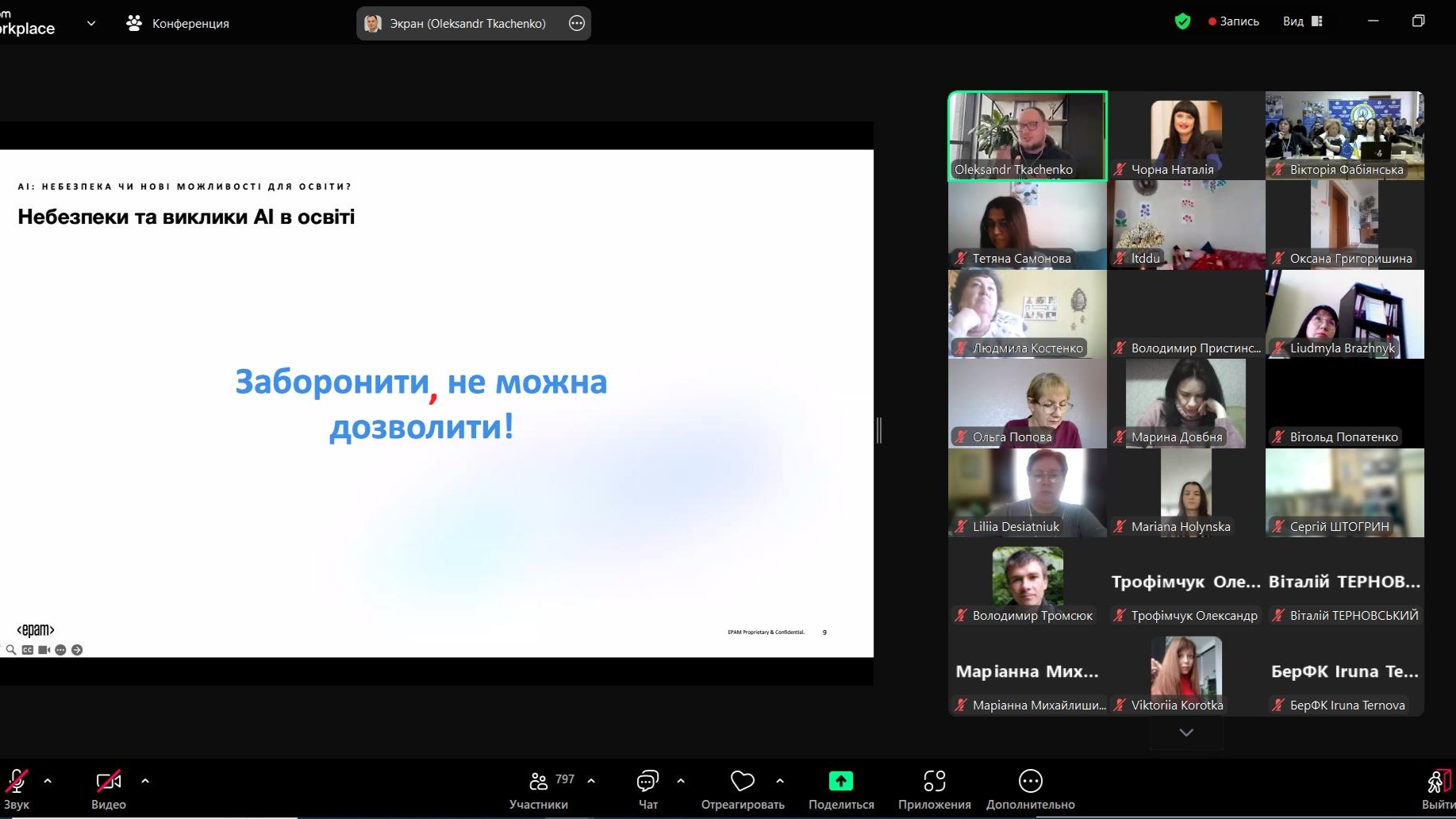The width and height of the screenshot is (1456, 819).
Task: Turn on the video camera
Action: pyautogui.click(x=109, y=782)
